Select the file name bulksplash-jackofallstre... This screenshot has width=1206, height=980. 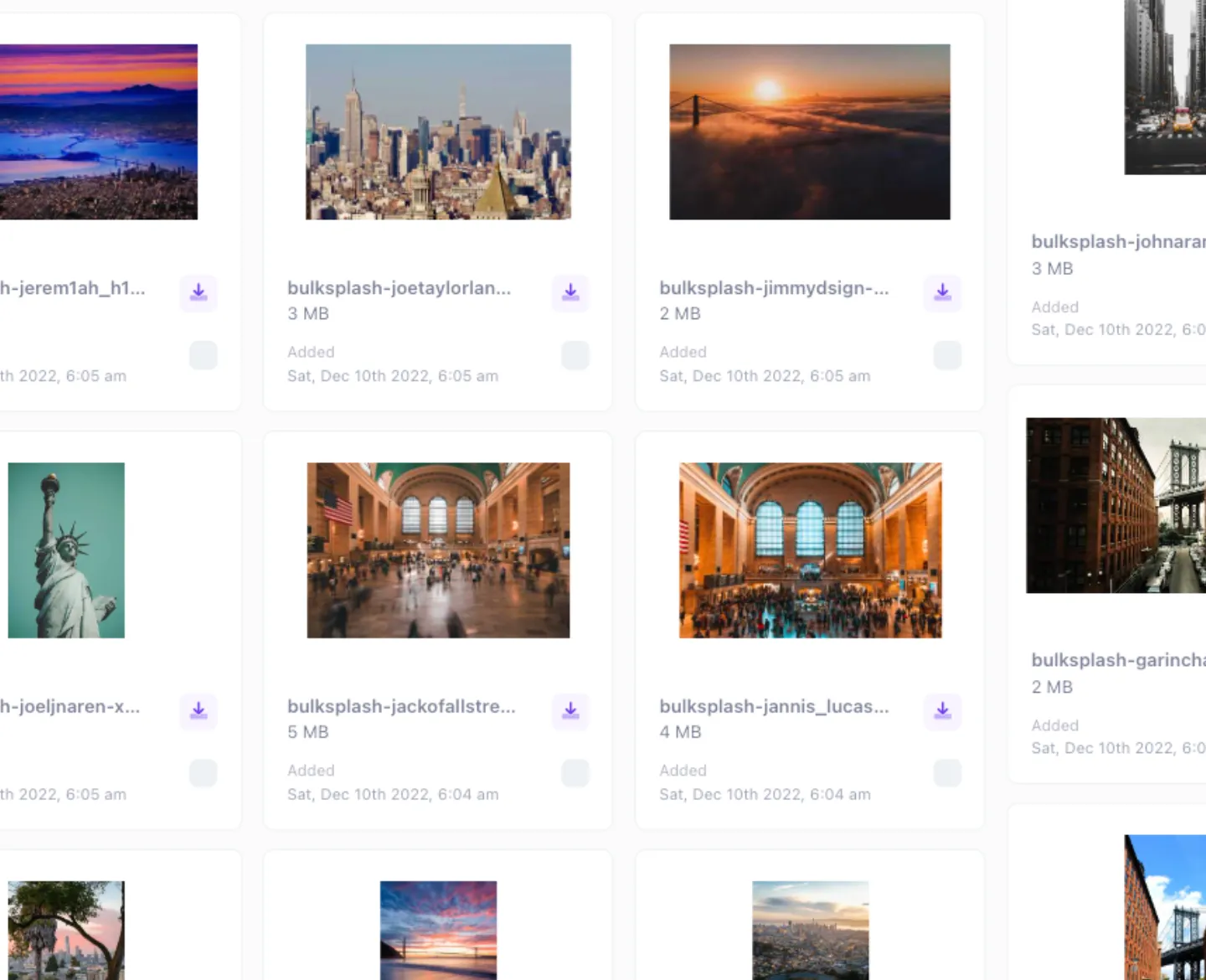[401, 706]
